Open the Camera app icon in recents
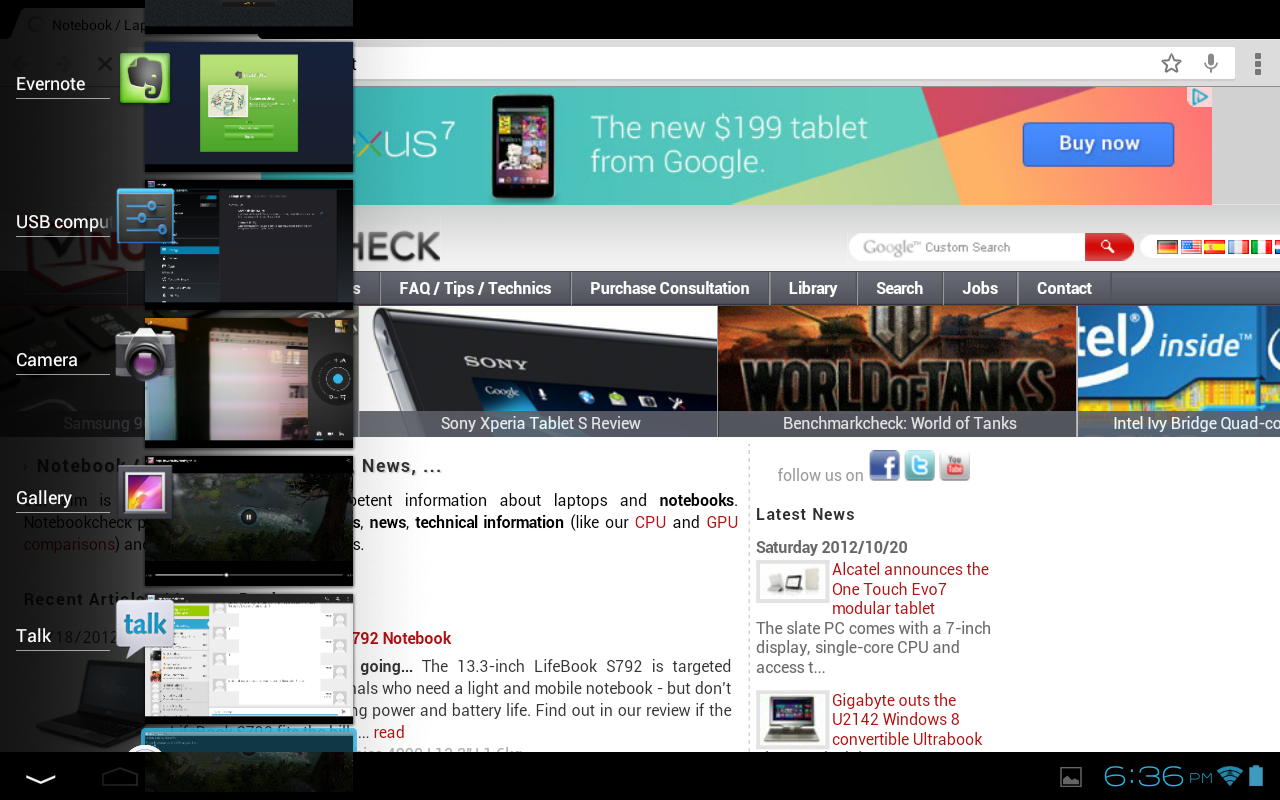 (145, 354)
